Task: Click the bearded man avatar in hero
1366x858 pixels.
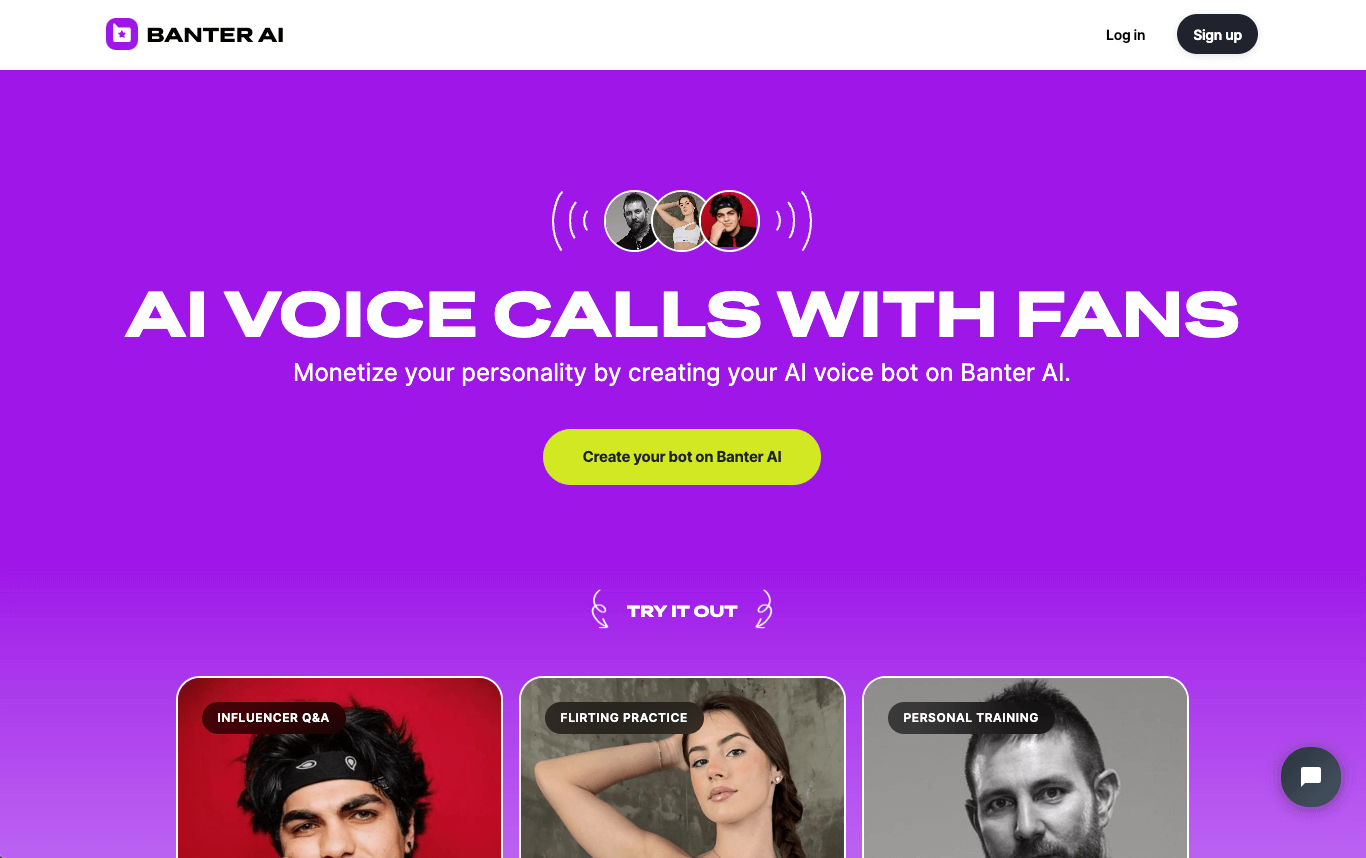Action: [x=634, y=221]
